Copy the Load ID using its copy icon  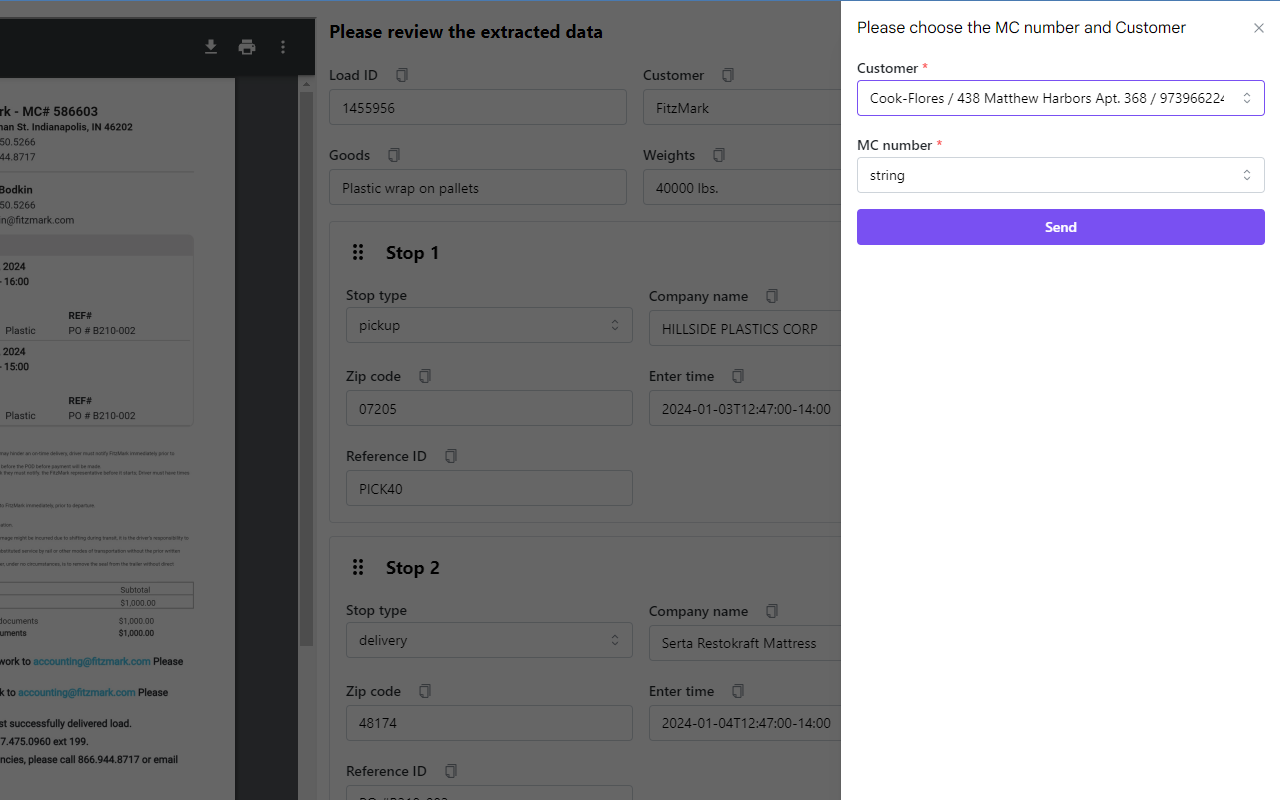tap(401, 74)
